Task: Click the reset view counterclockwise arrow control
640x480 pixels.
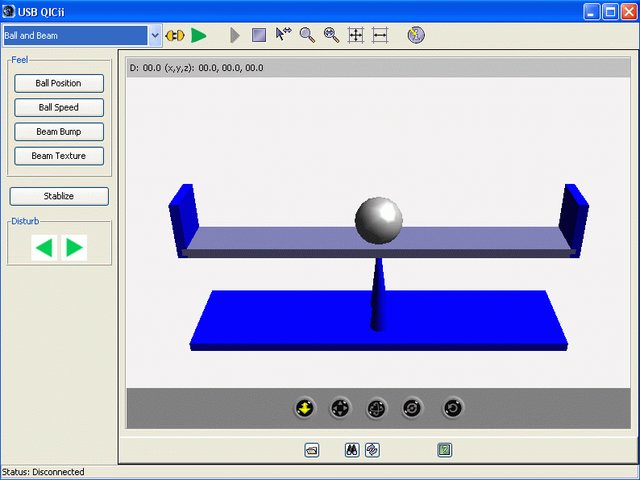Action: tap(453, 408)
